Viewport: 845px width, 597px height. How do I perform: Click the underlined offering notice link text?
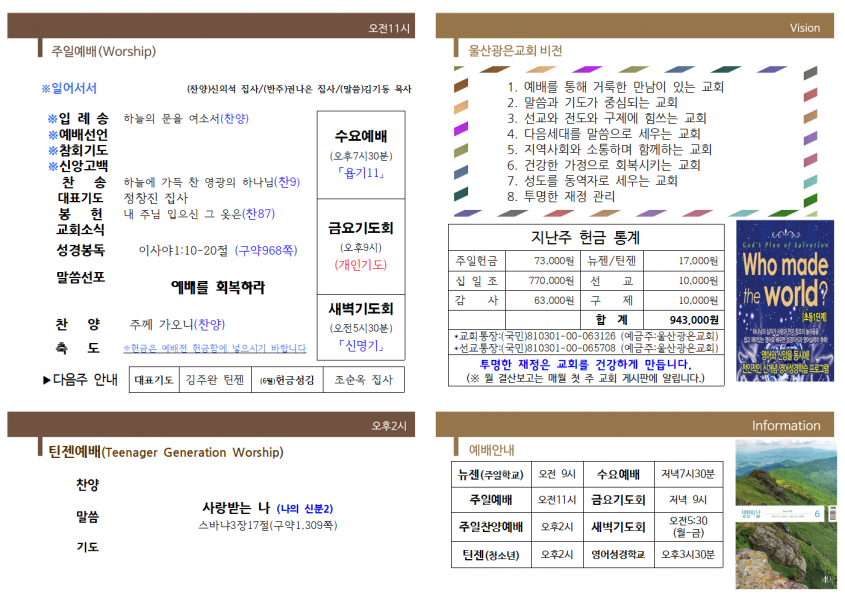[x=214, y=348]
